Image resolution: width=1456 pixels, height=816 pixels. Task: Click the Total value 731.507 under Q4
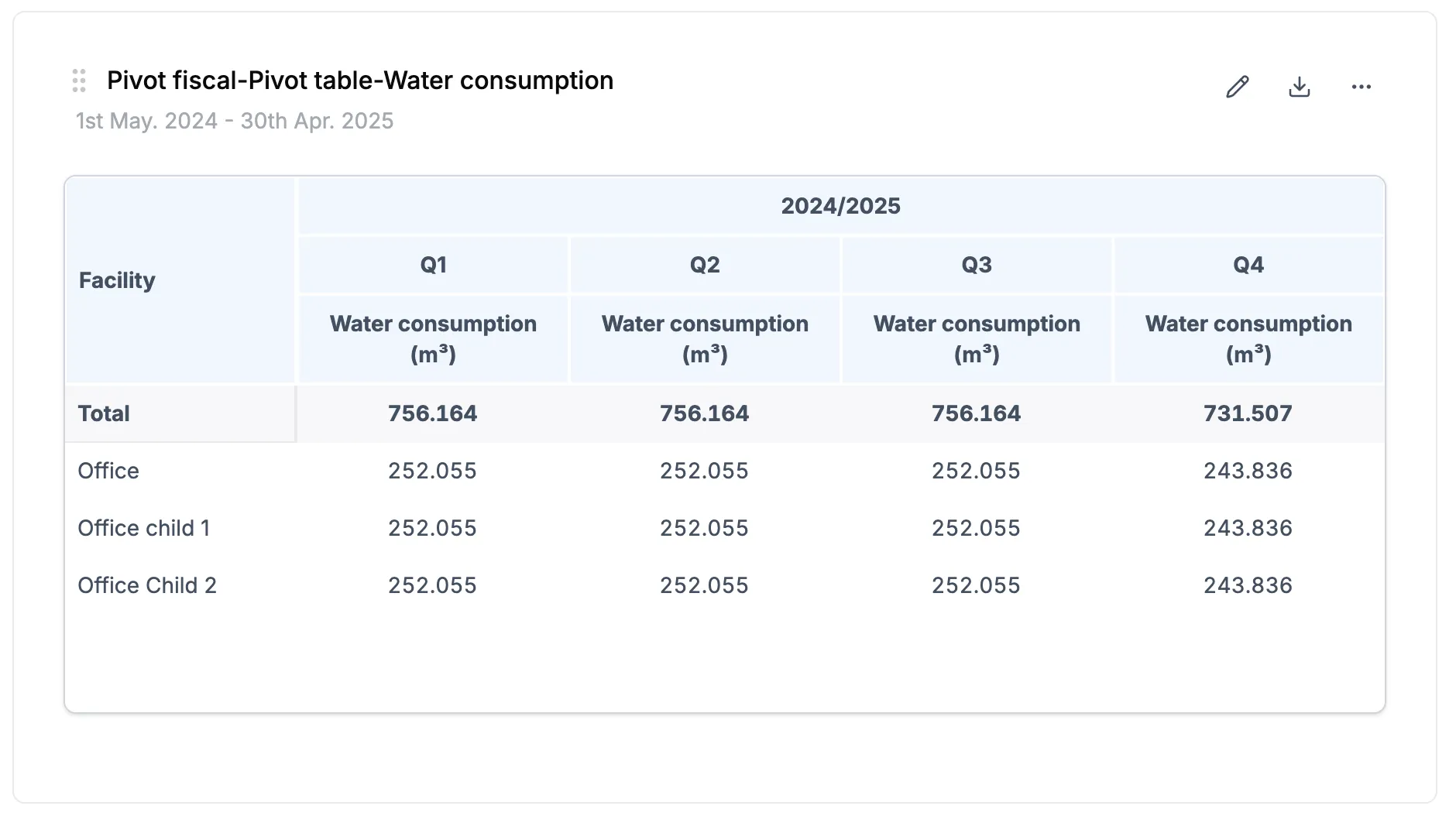tap(1248, 413)
